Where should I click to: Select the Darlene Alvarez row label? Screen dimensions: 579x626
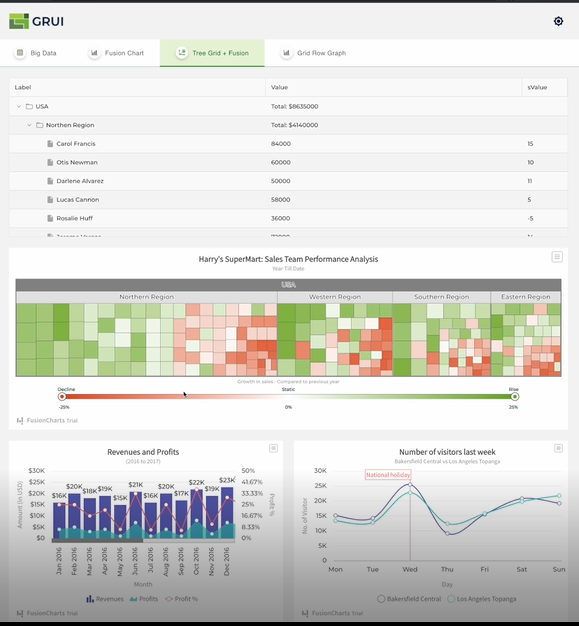(80, 181)
